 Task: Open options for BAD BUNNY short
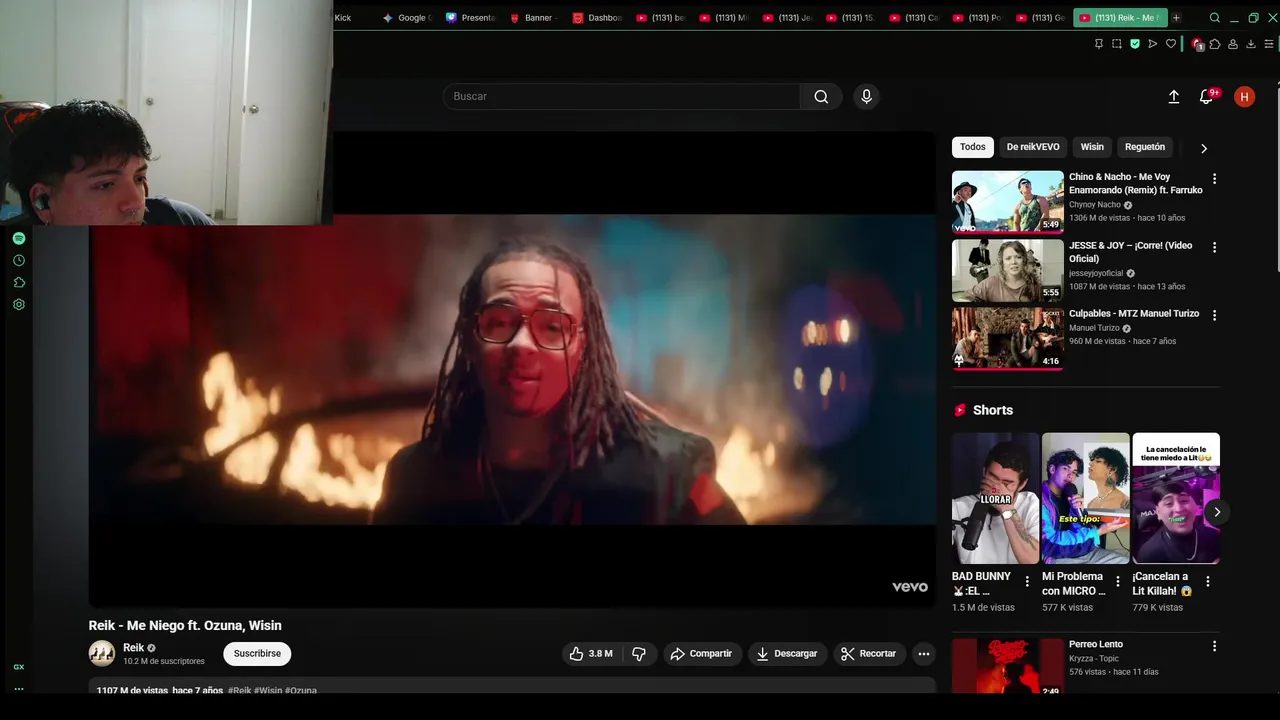click(1027, 582)
